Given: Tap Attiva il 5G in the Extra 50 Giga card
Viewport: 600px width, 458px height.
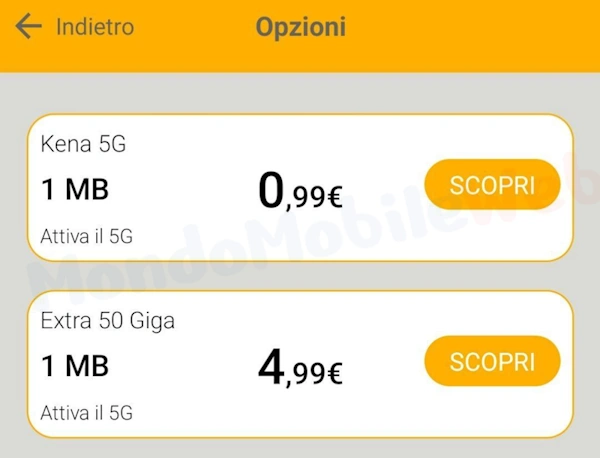Looking at the screenshot, I should pos(87,412).
